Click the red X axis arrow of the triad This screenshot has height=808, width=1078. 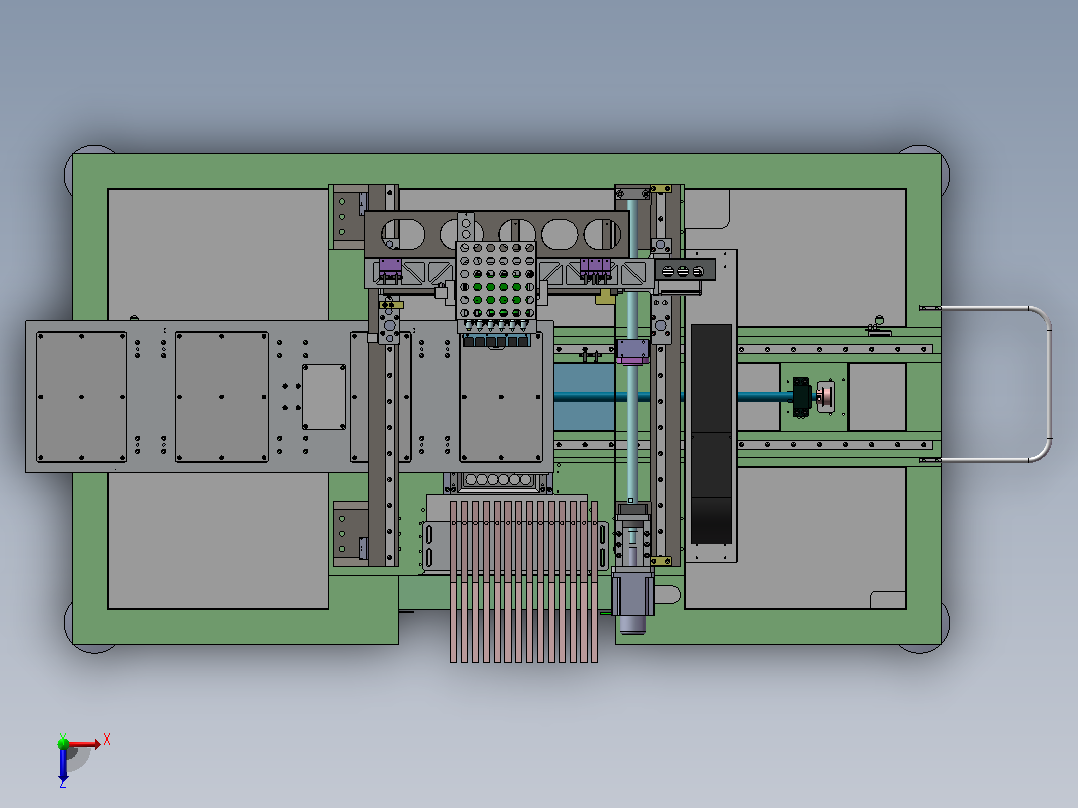click(x=85, y=744)
